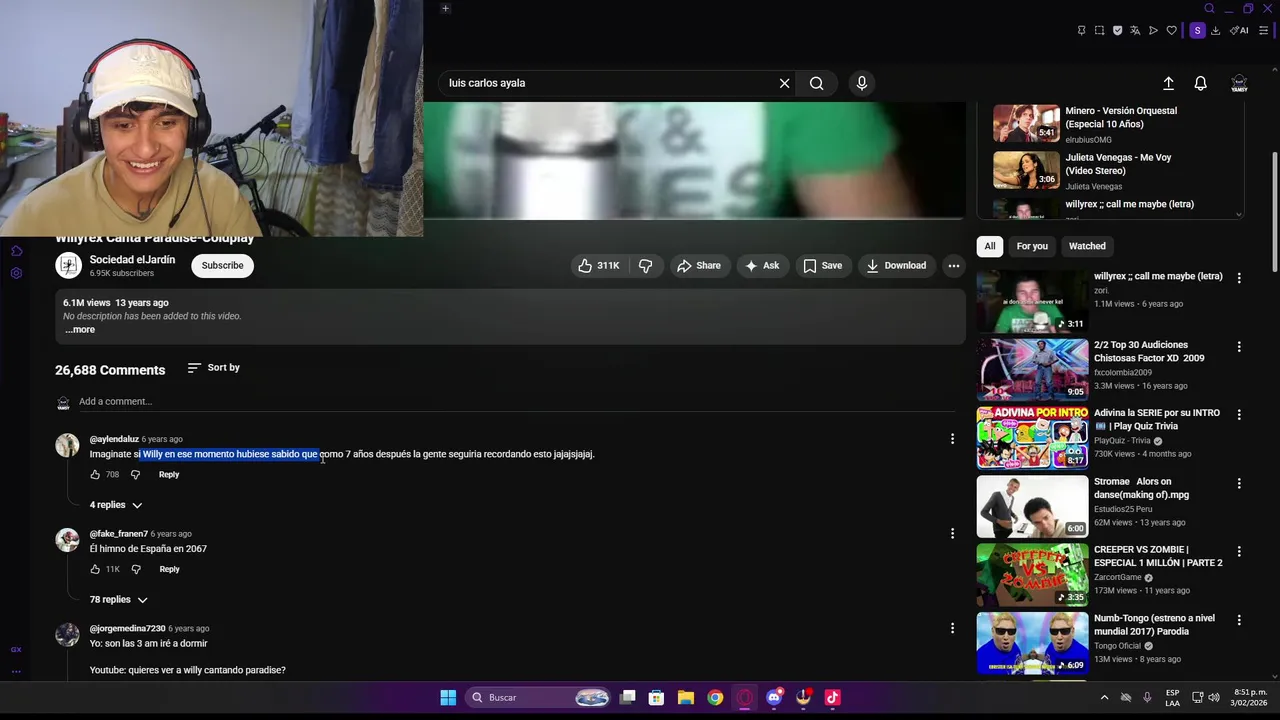Open options for Adivina la SERIE video

(x=1239, y=415)
